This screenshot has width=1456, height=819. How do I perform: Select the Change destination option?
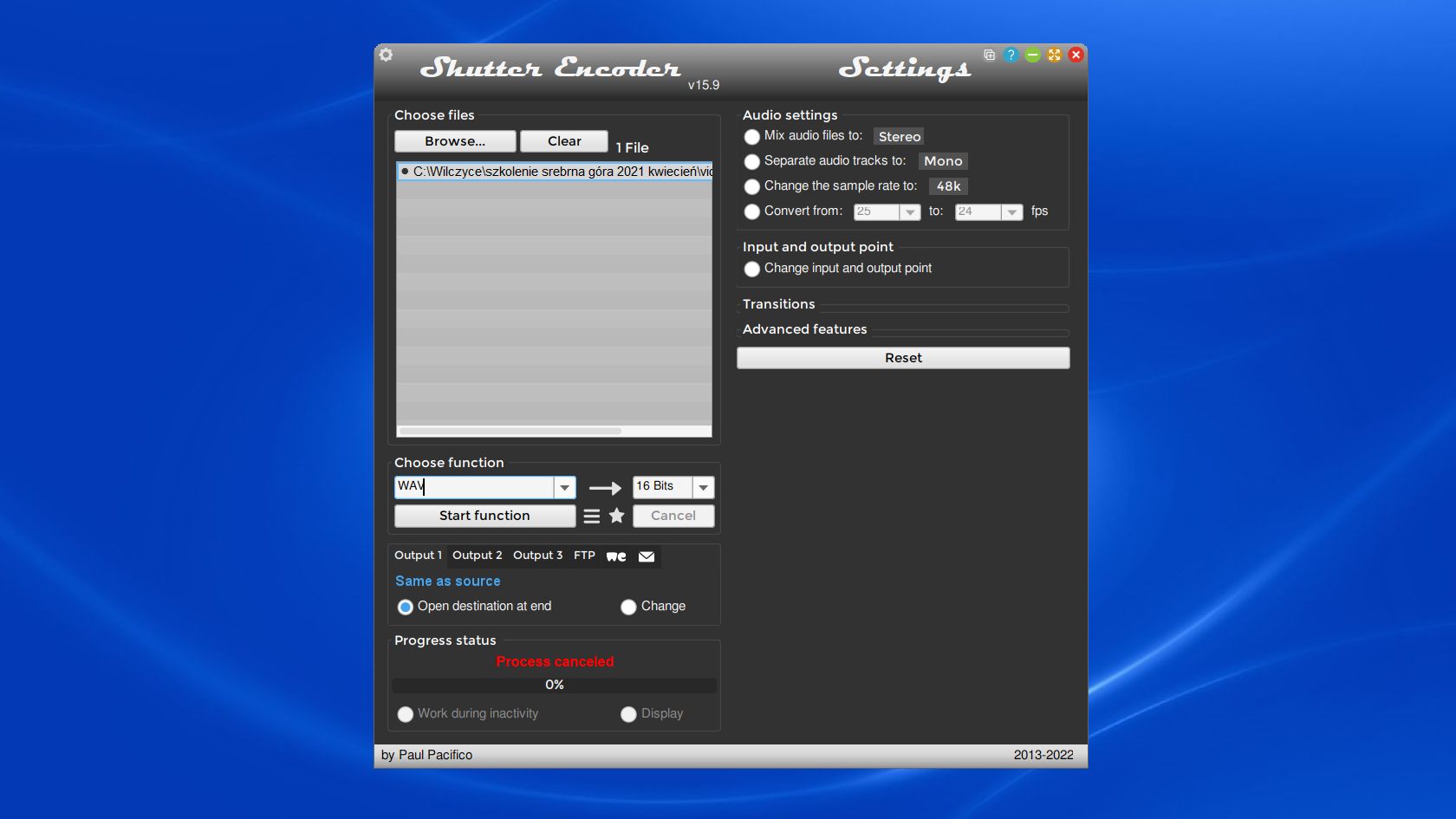pyautogui.click(x=628, y=608)
